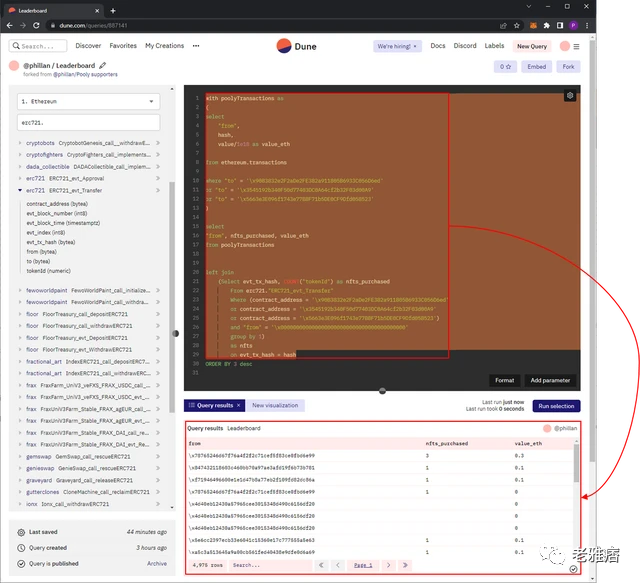
Task: Grab the editor-results divider handle
Action: coord(382,391)
